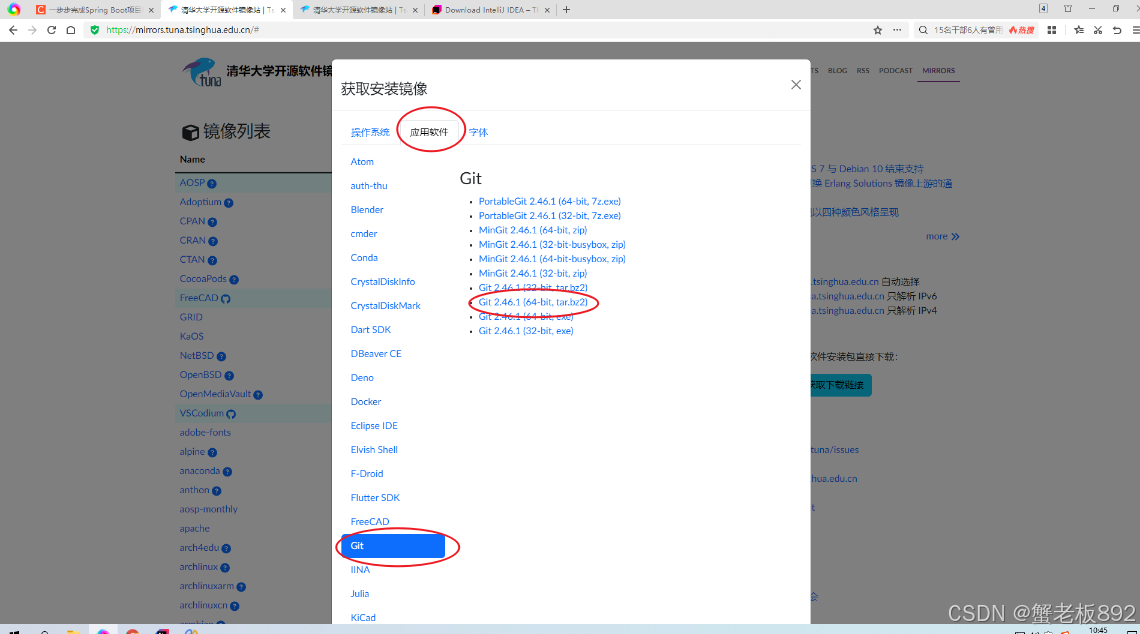This screenshot has width=1140, height=634.
Task: Select F-Droid in software list
Action: pos(367,473)
